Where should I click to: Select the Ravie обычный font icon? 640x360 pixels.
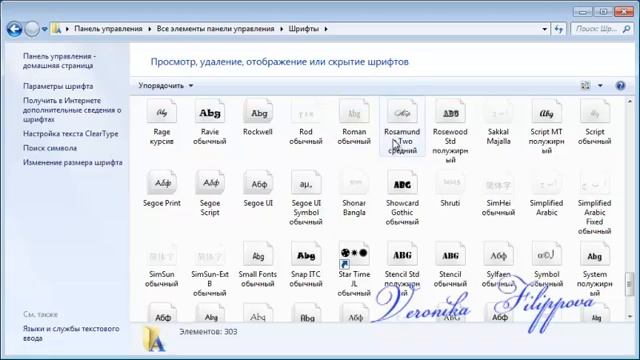pos(210,111)
